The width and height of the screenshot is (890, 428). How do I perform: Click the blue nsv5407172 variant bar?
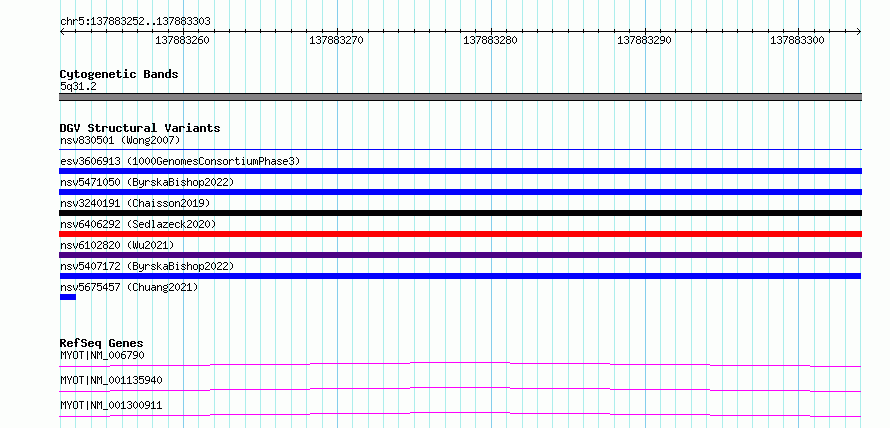coord(461,276)
